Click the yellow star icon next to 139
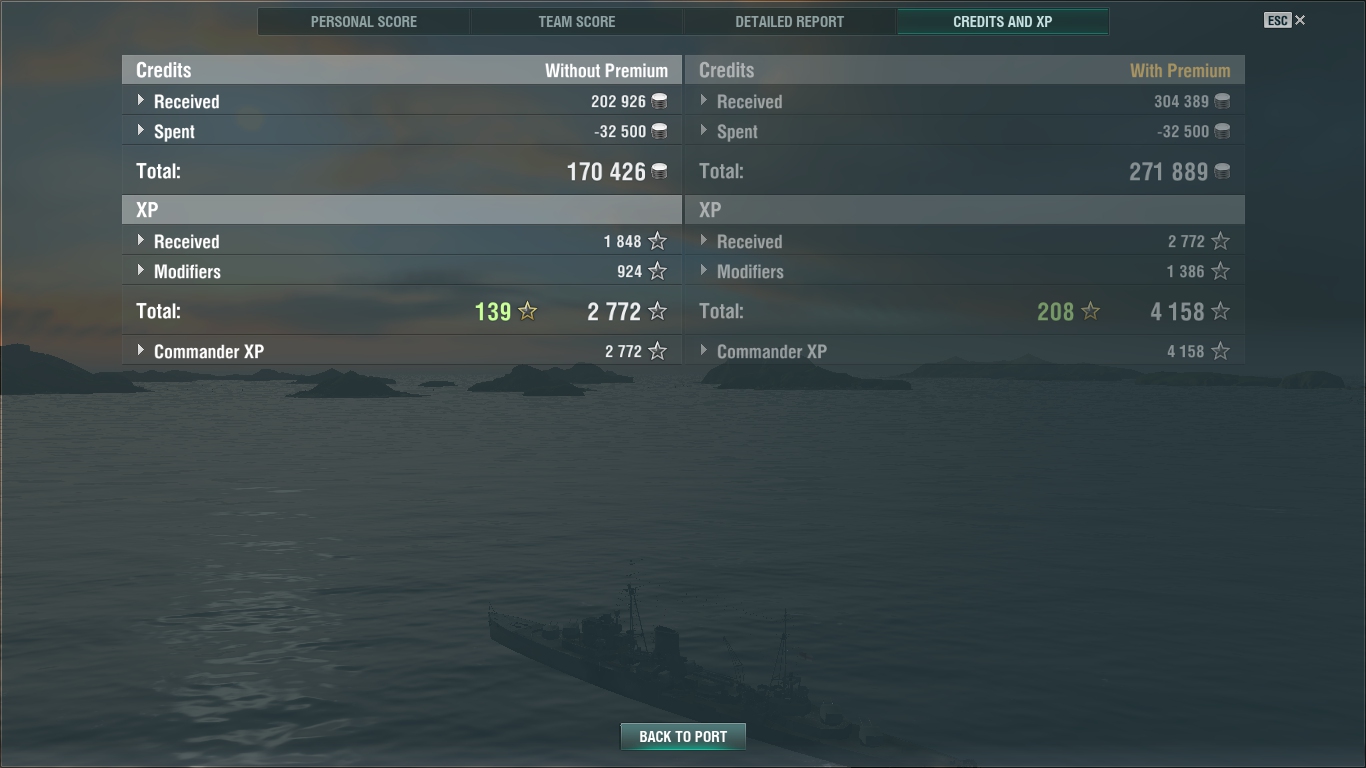 click(527, 311)
